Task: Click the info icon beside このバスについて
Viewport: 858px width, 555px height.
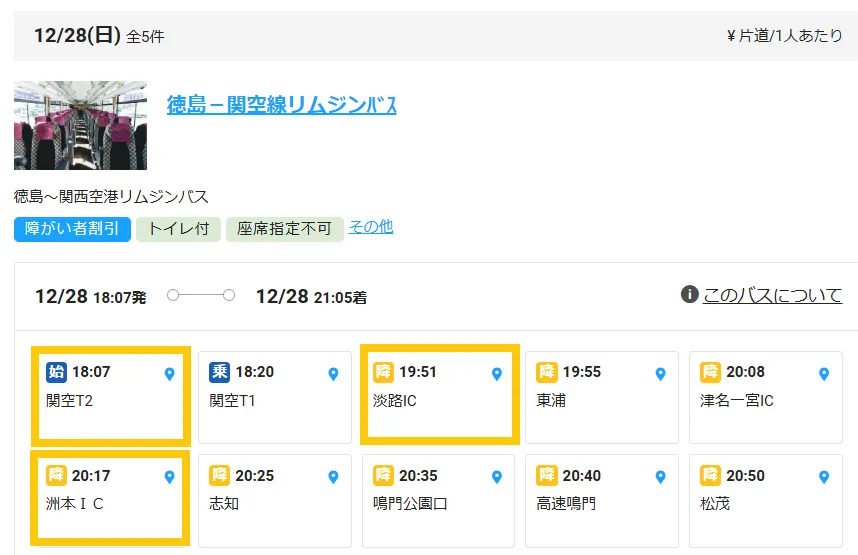Action: (x=689, y=294)
